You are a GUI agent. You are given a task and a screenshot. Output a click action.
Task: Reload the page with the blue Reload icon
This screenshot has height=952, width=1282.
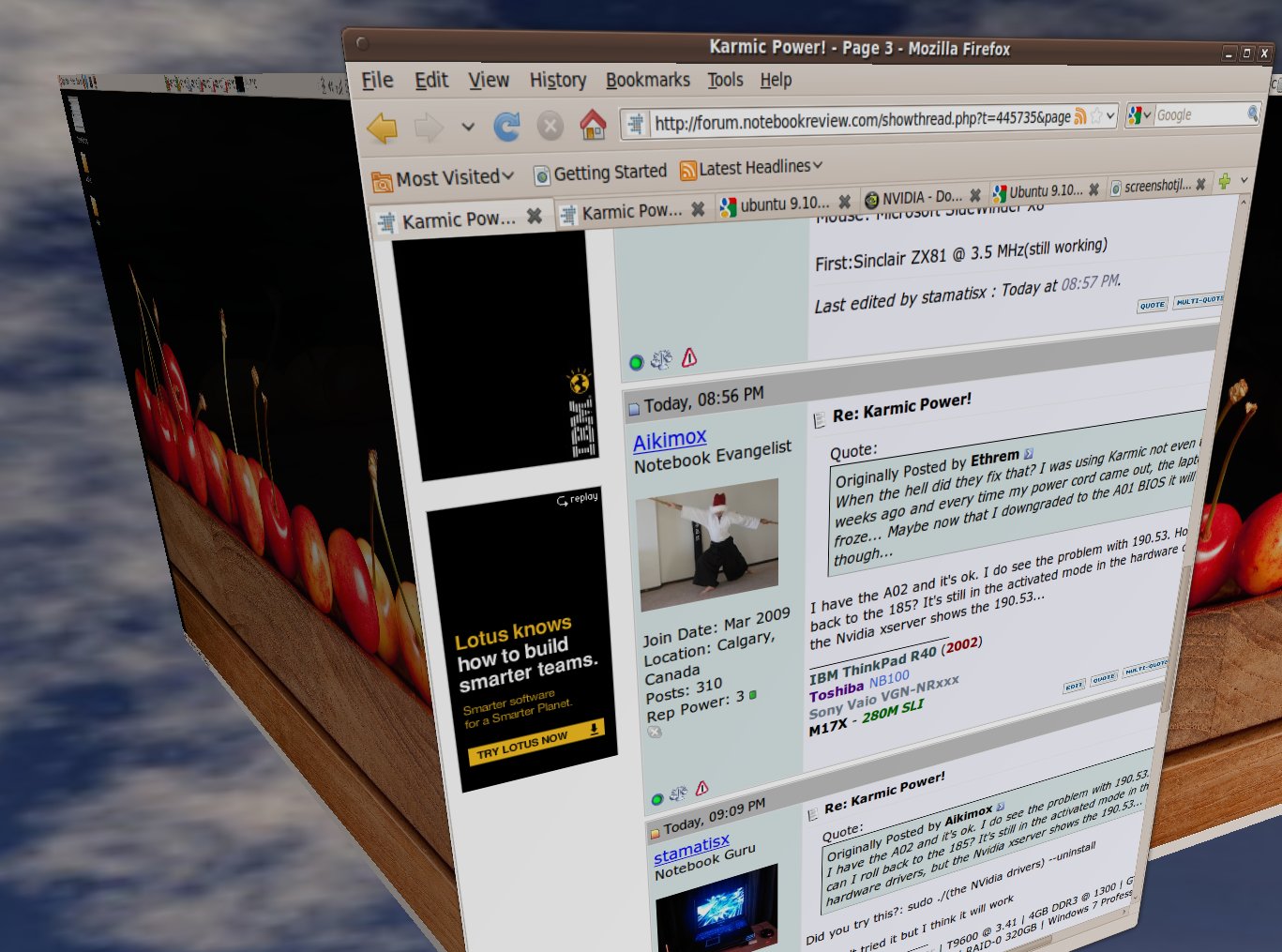[x=507, y=126]
